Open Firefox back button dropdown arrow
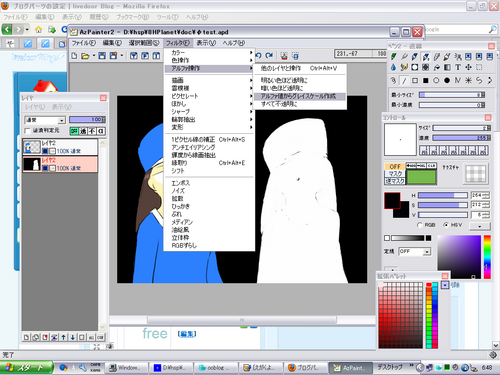The image size is (500, 375). (x=27, y=29)
